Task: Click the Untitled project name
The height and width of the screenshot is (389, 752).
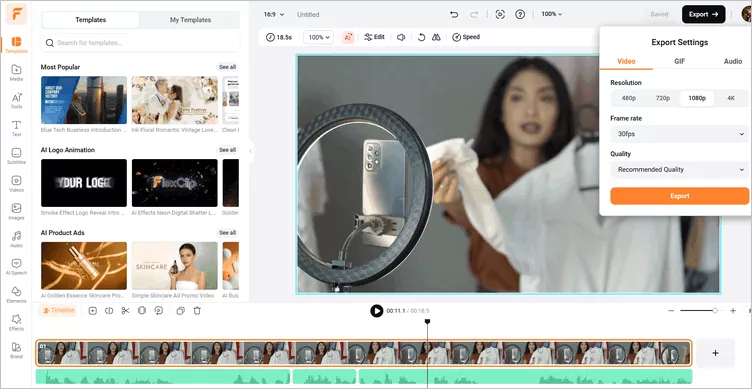Action: click(308, 15)
